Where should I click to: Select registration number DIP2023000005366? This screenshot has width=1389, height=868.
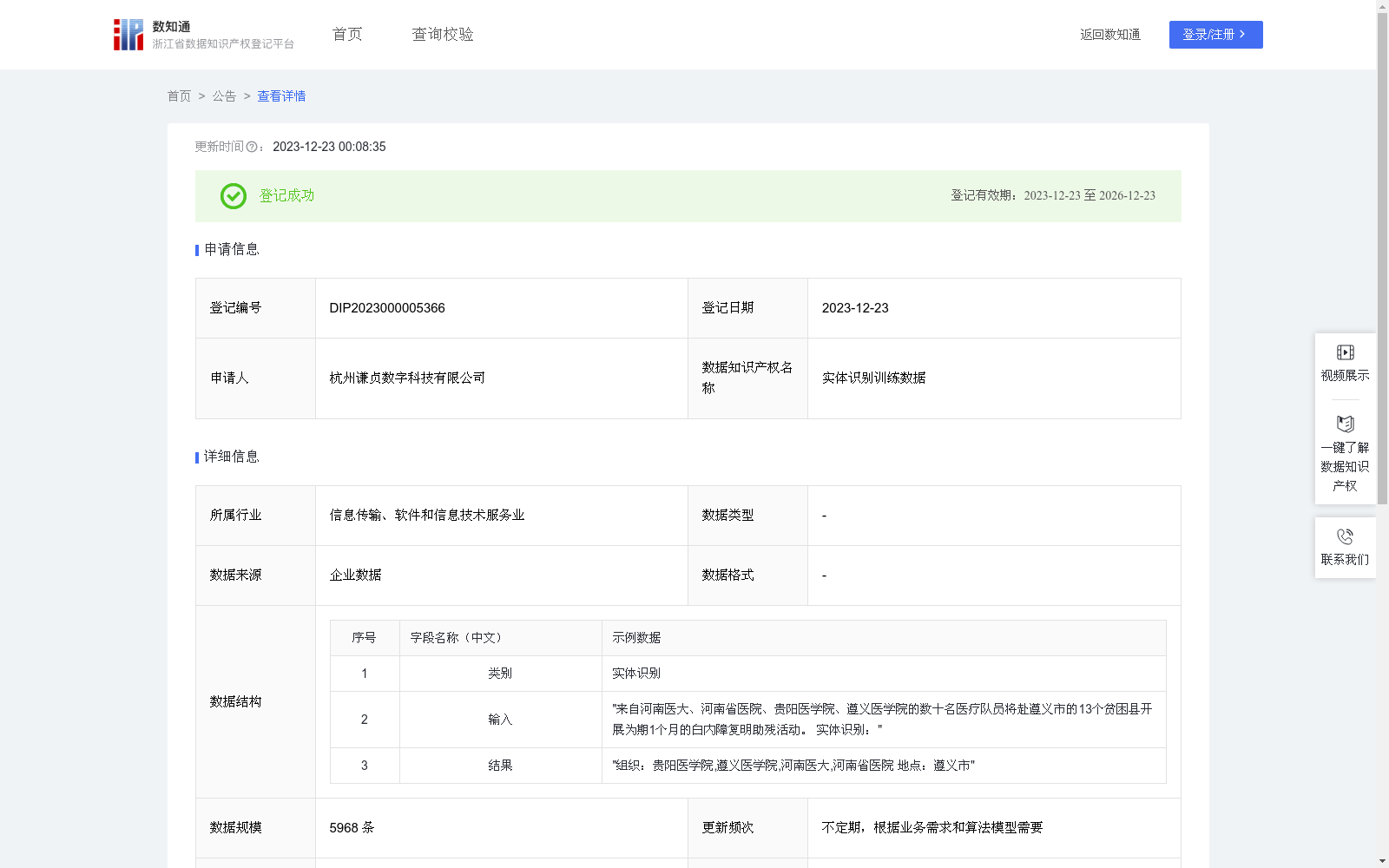[x=387, y=308]
